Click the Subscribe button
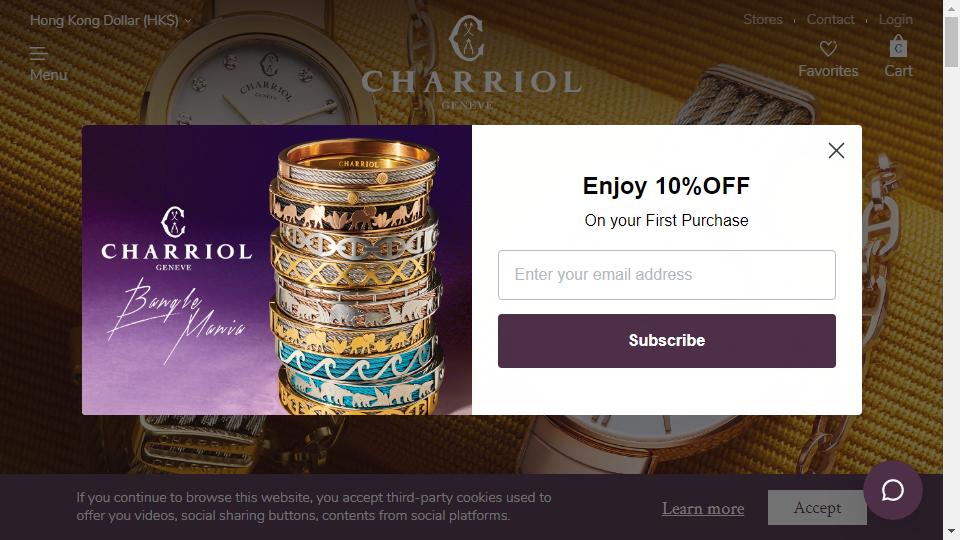Image resolution: width=960 pixels, height=540 pixels. point(666,341)
